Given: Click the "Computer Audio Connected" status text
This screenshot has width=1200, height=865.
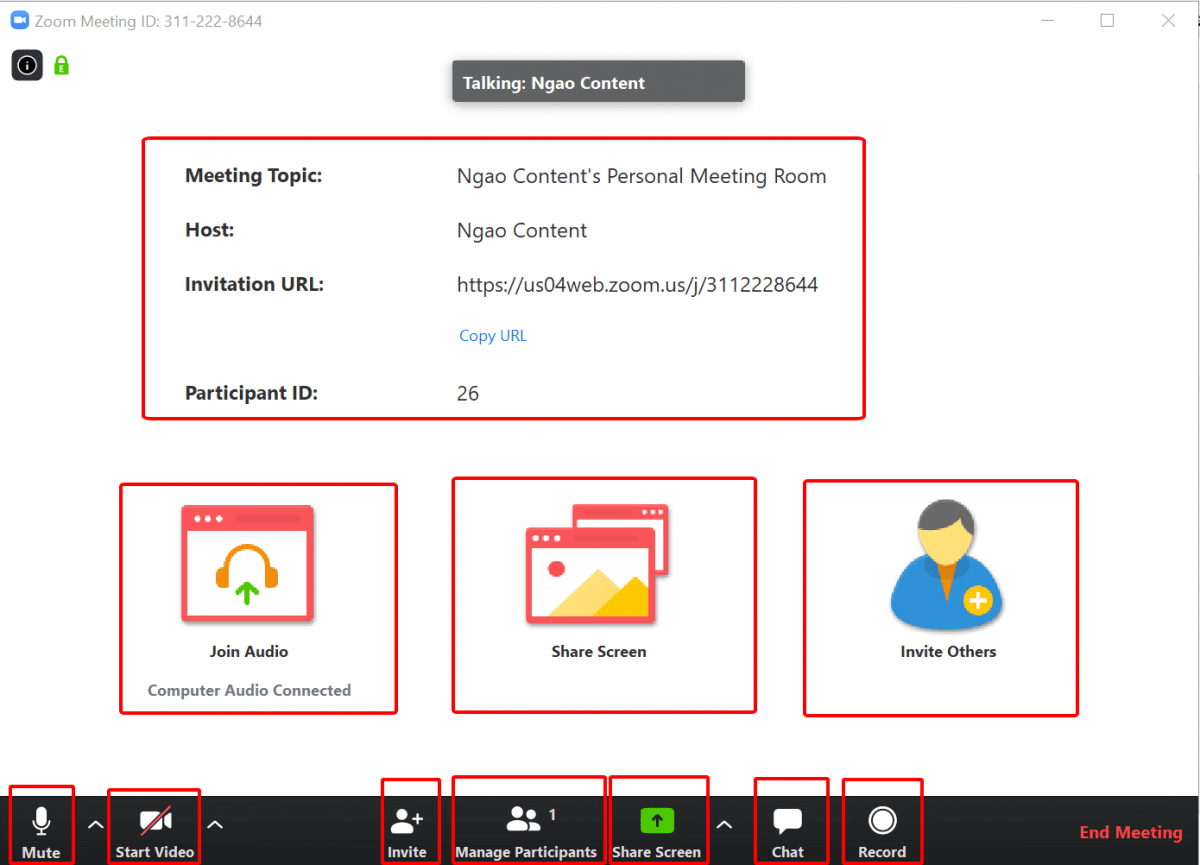Looking at the screenshot, I should (x=249, y=690).
